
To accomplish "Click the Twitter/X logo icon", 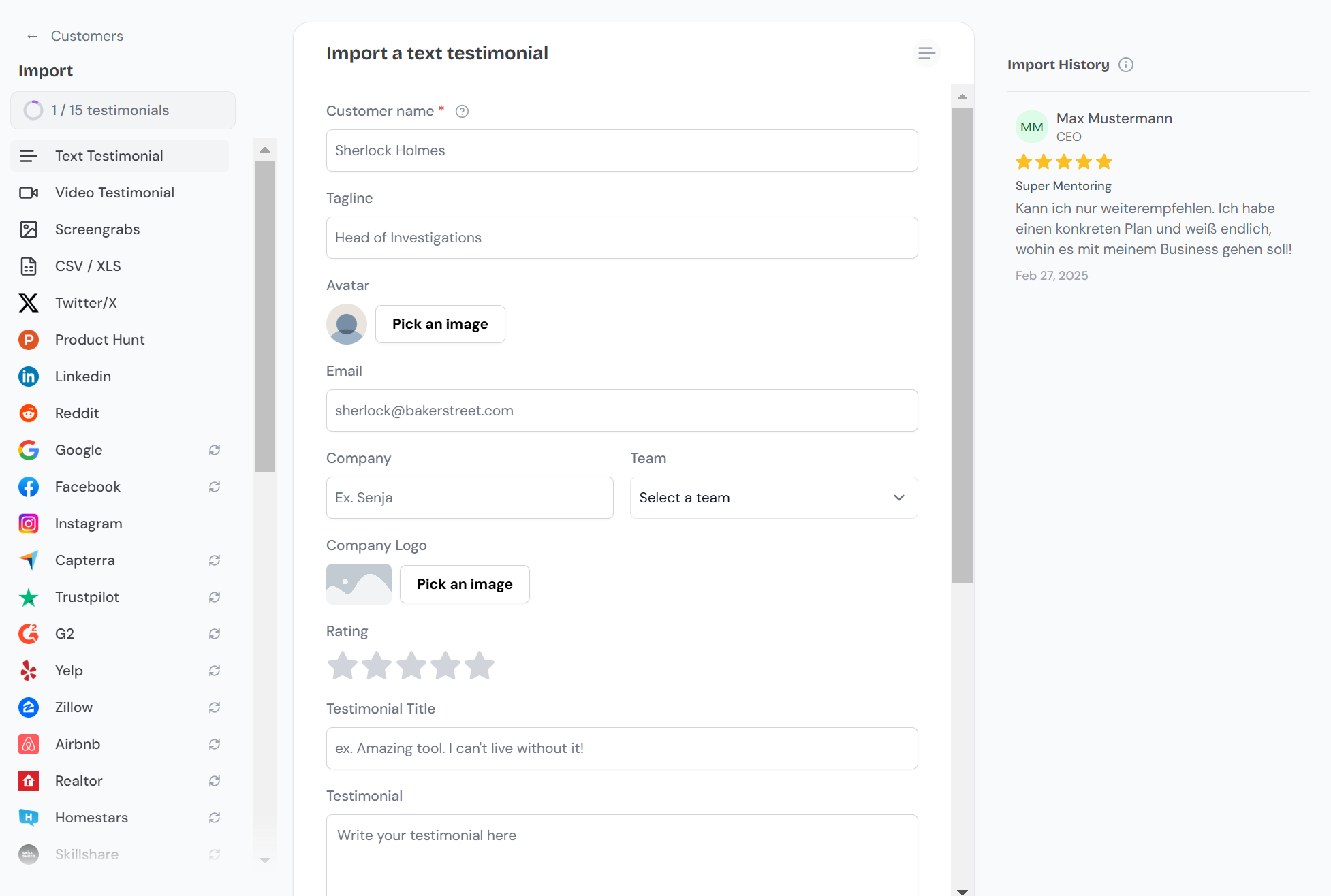I will (x=29, y=303).
